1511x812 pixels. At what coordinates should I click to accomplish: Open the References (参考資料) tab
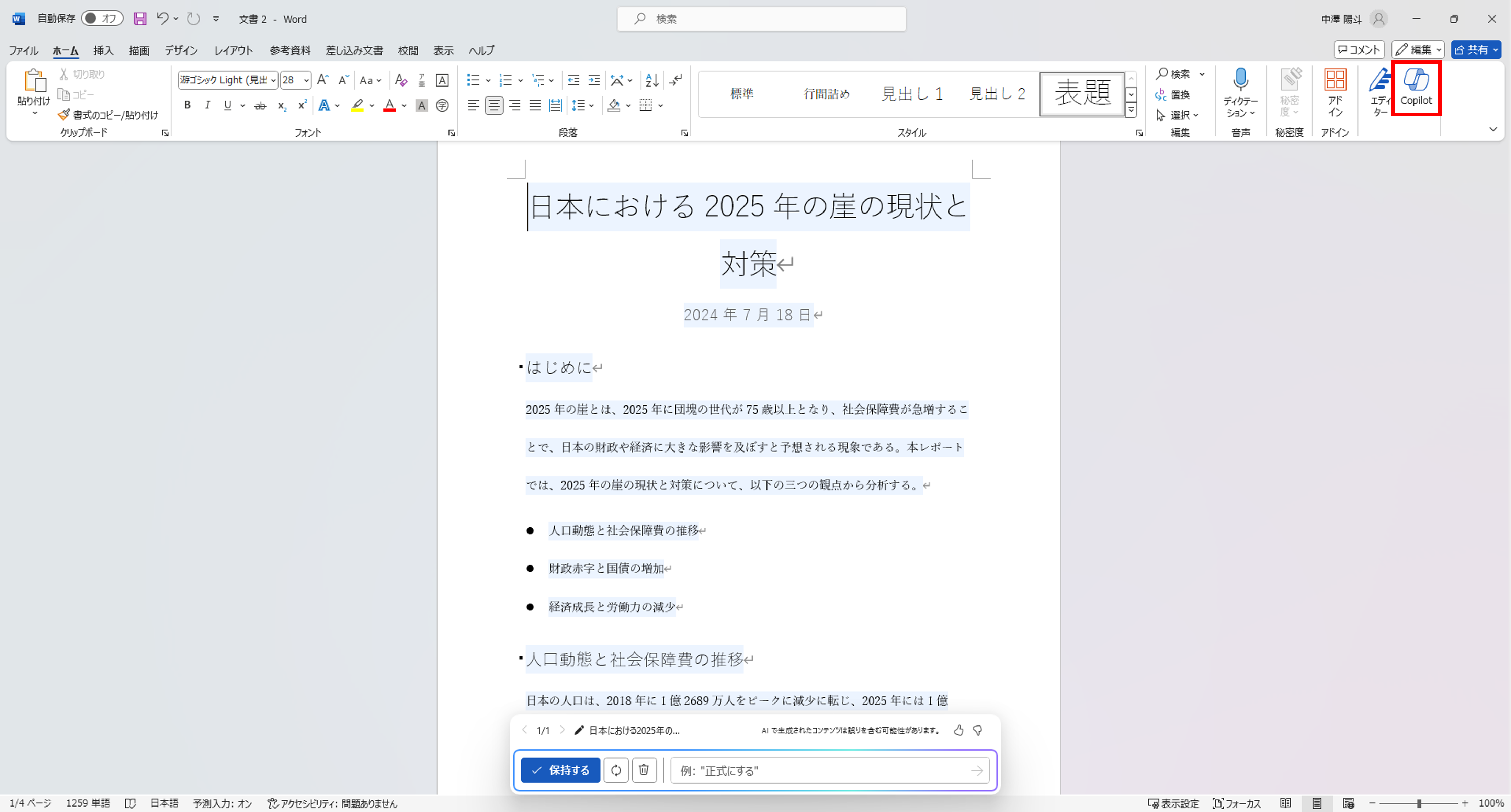pyautogui.click(x=290, y=50)
